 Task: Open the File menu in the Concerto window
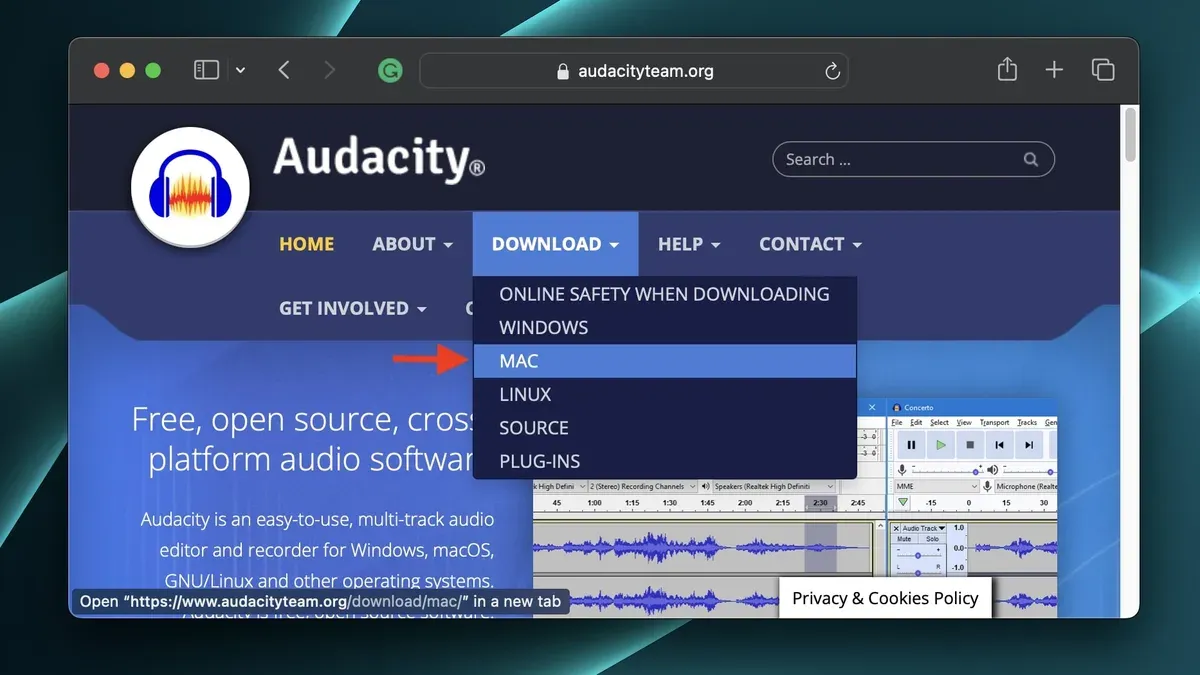point(897,422)
